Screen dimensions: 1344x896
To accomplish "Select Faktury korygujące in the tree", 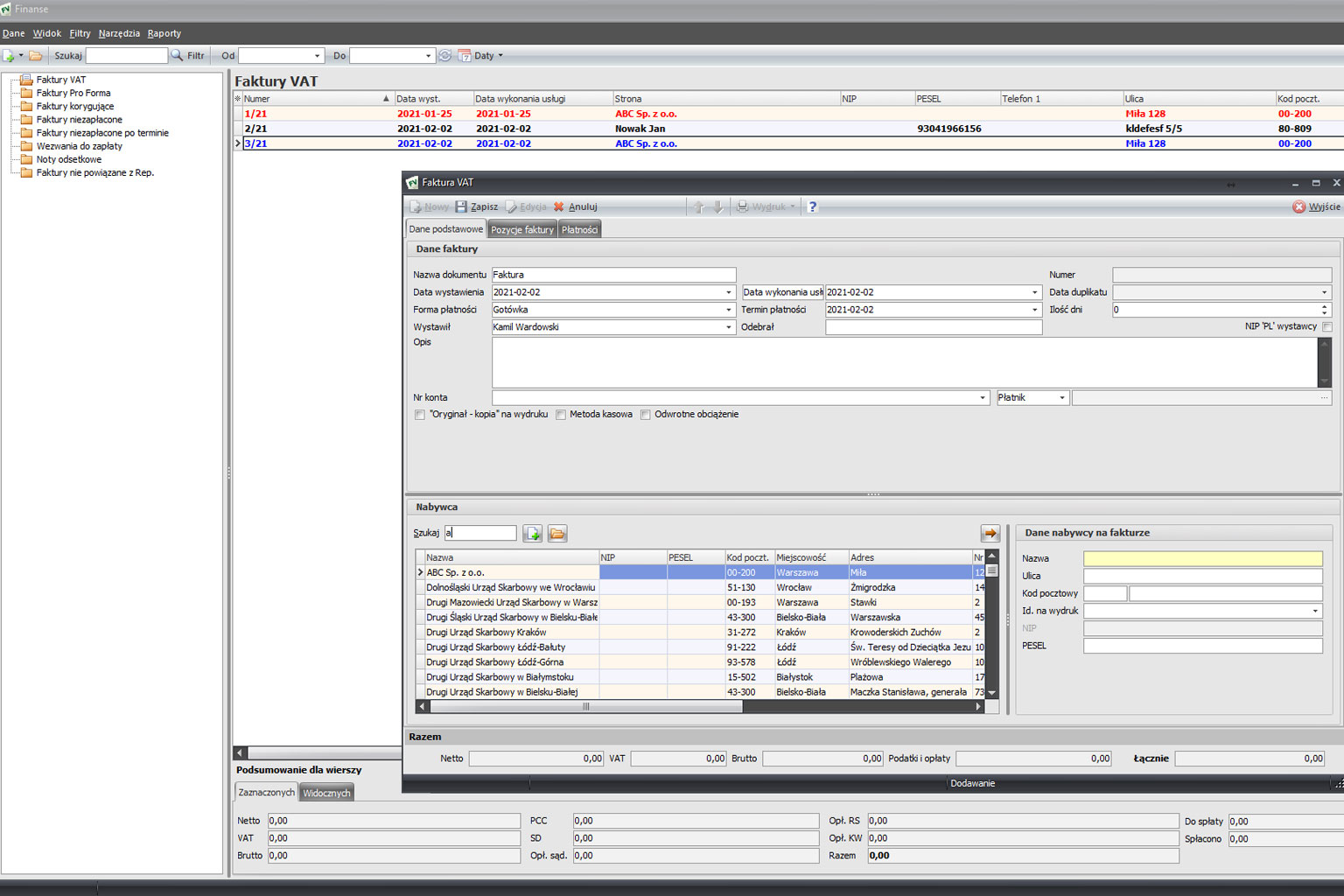I will coord(75,107).
